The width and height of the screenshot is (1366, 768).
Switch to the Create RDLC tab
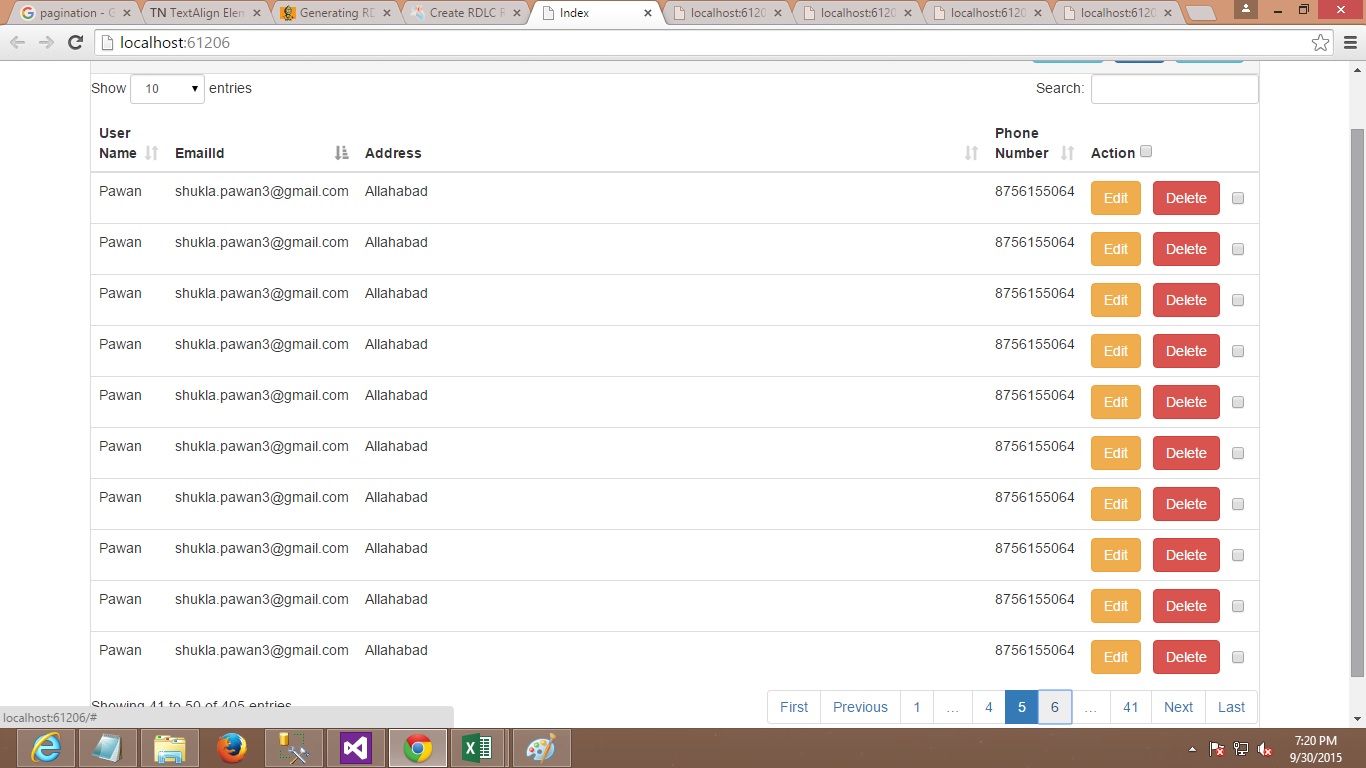(464, 13)
